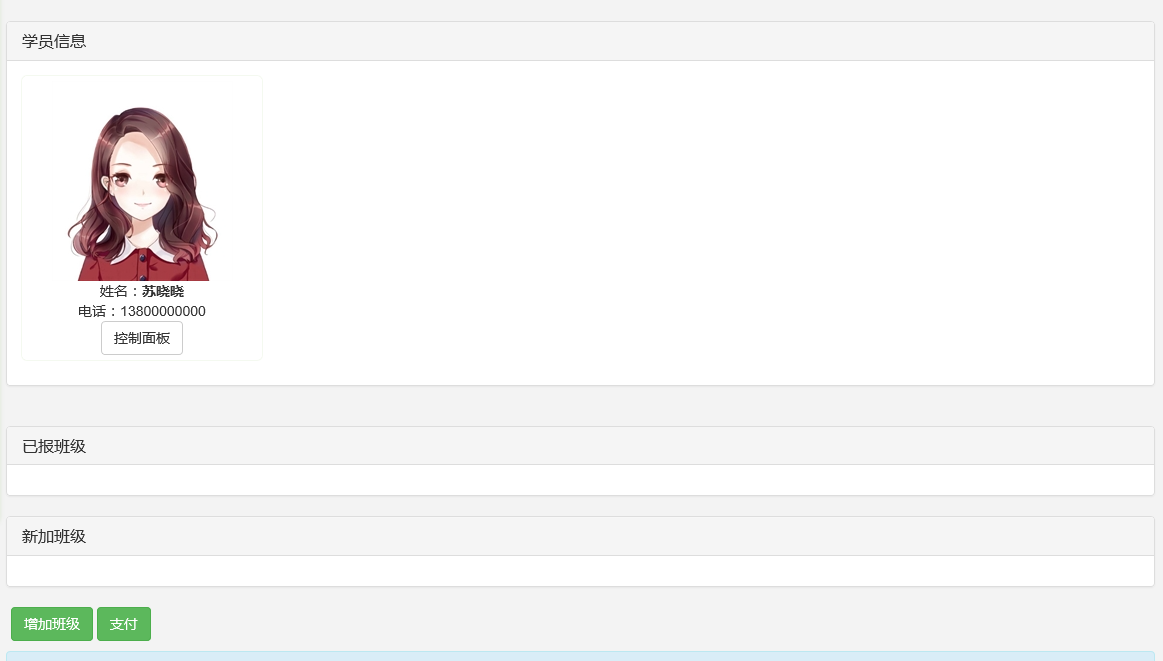The height and width of the screenshot is (661, 1163).
Task: Click the bold name 苏晓晓
Action: (x=162, y=292)
